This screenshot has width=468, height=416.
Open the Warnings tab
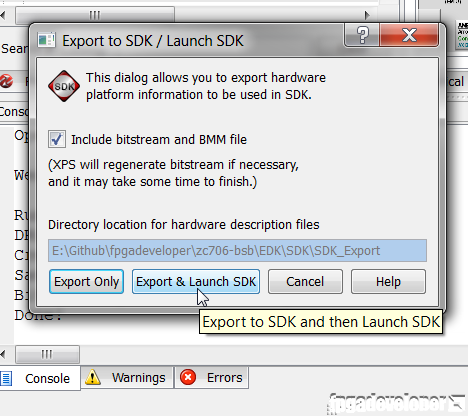[x=127, y=378]
